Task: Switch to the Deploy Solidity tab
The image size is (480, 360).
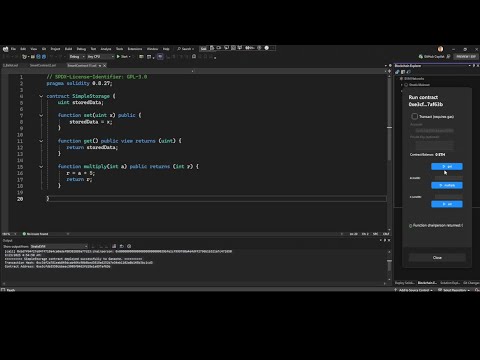Action: pyautogui.click(x=404, y=283)
